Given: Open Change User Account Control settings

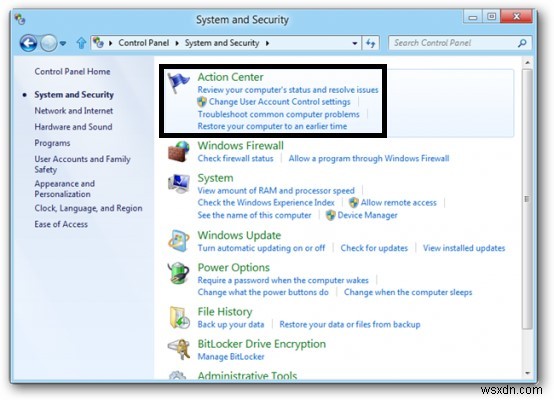Looking at the screenshot, I should (279, 102).
